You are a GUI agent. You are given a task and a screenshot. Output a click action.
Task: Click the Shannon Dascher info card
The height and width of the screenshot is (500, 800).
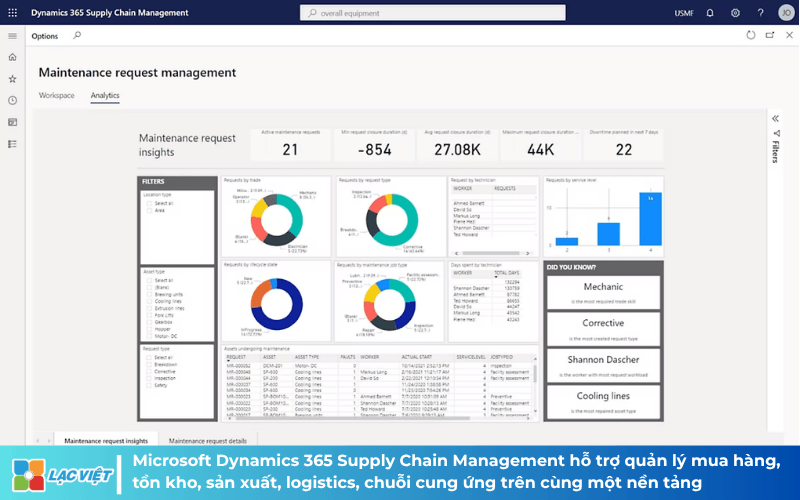tap(603, 366)
